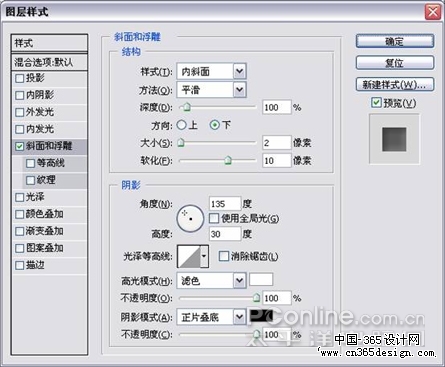This screenshot has height=367, width=445.
Task: Open the 高光模式 滤色 dropdown
Action: pos(212,281)
